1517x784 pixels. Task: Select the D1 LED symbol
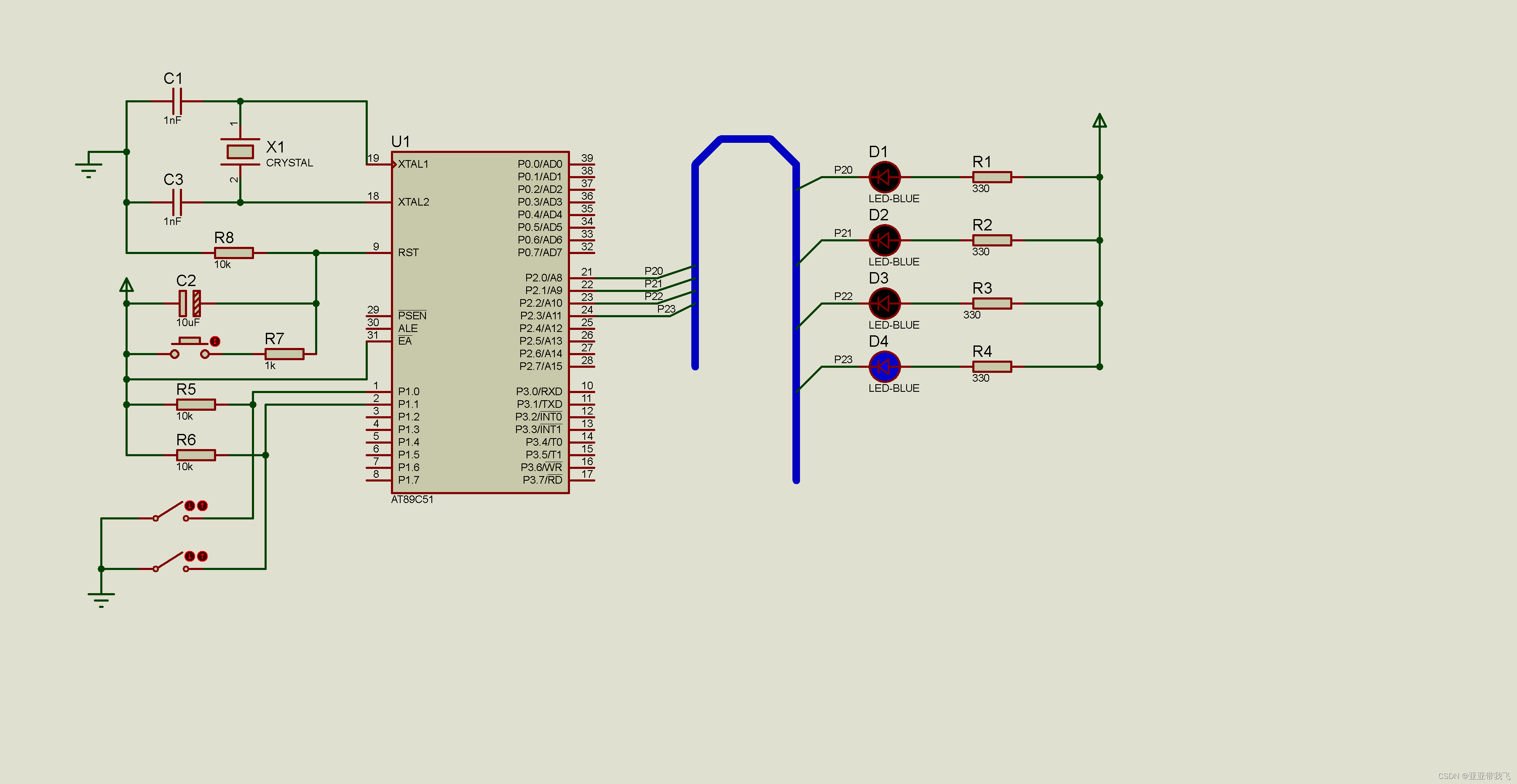click(884, 177)
